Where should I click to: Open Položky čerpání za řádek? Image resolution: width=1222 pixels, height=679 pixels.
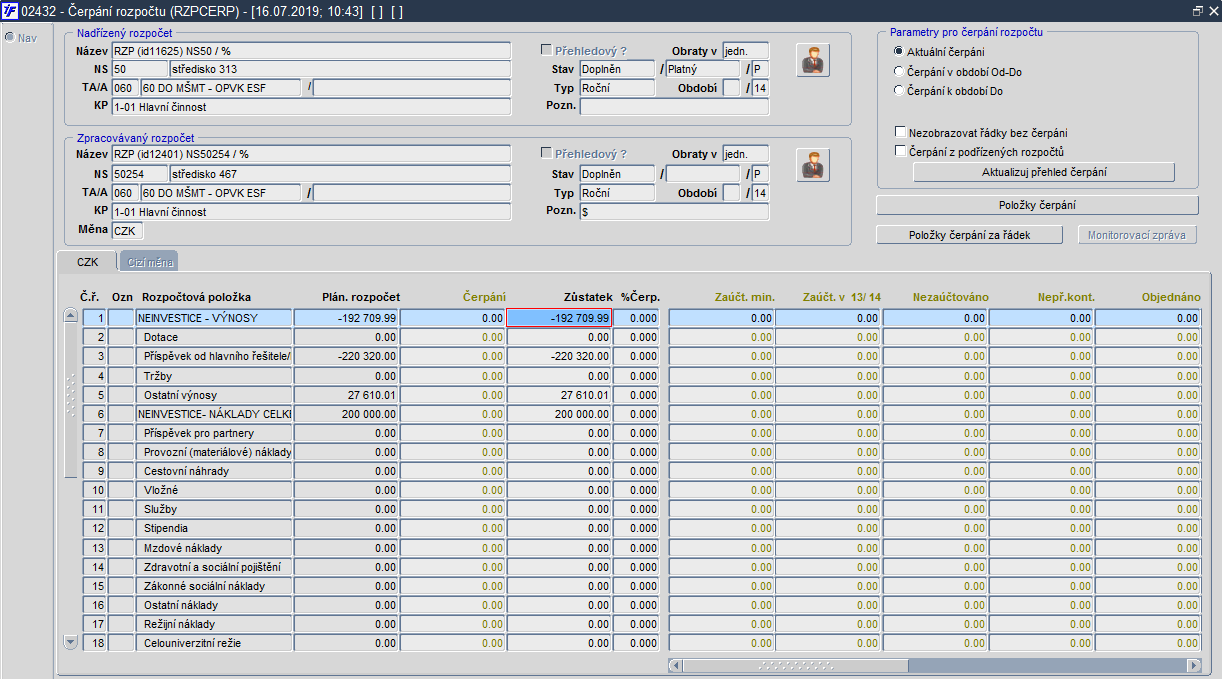969,235
